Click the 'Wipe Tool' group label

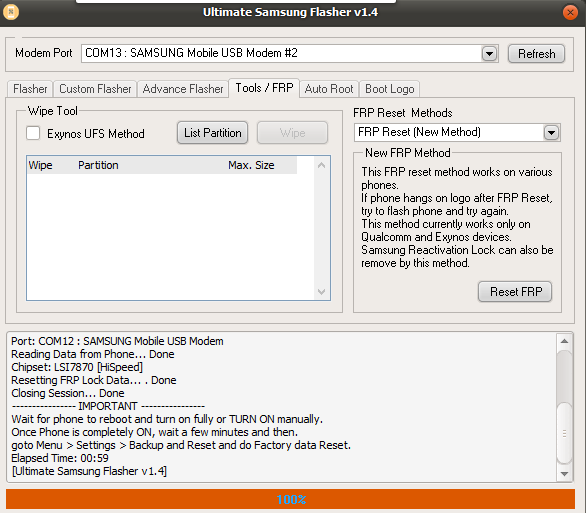tap(53, 111)
